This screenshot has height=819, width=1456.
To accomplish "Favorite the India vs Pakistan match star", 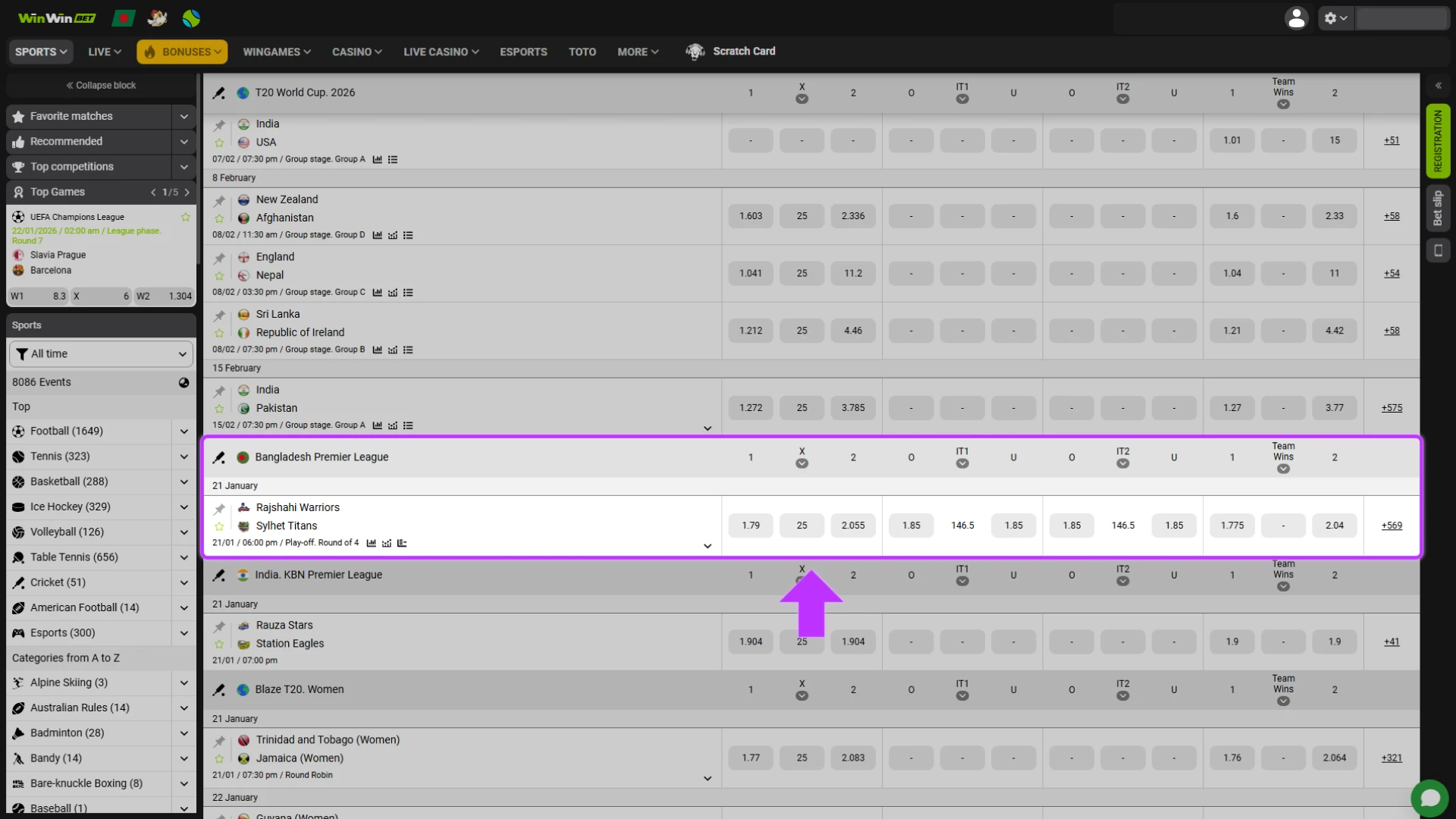I will (219, 408).
